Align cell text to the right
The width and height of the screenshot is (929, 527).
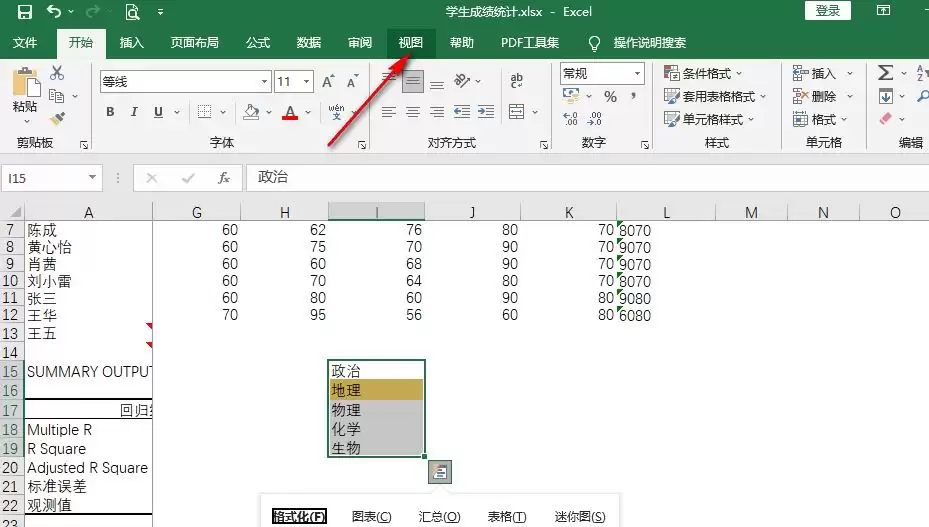(x=437, y=111)
